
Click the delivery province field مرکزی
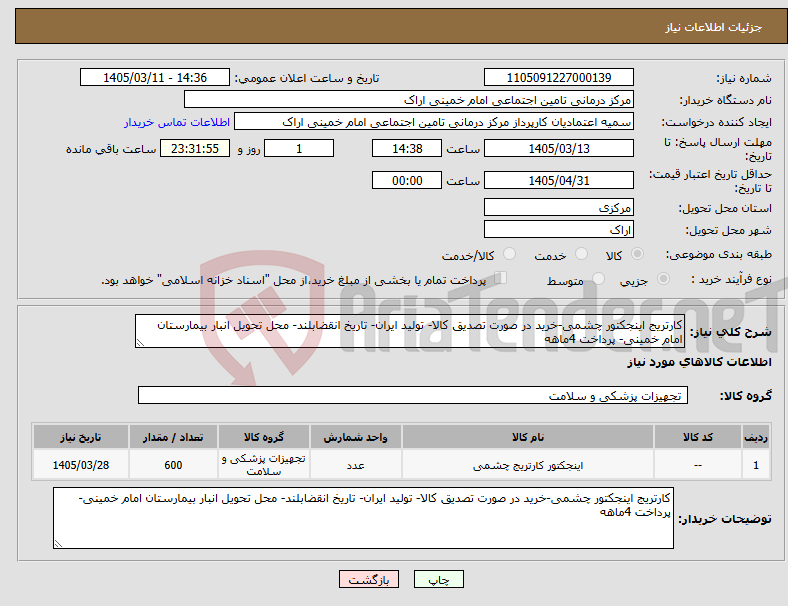(x=558, y=207)
